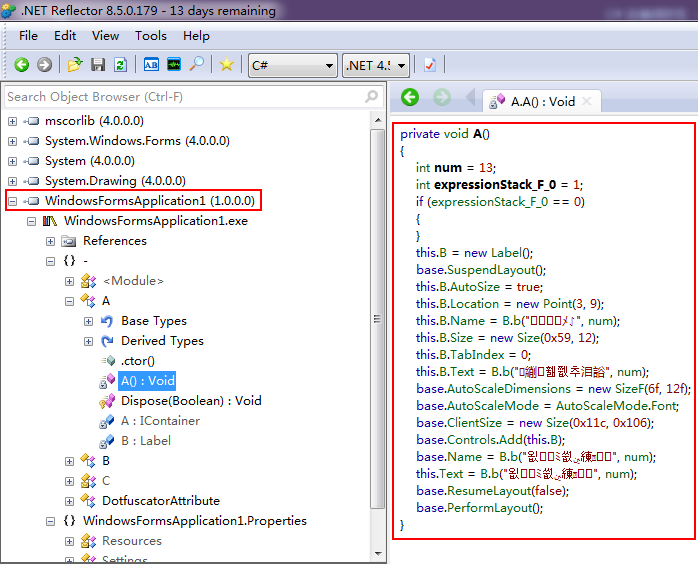Expand DotfuscatorAttribute node
The width and height of the screenshot is (698, 564).
pyautogui.click(x=69, y=501)
